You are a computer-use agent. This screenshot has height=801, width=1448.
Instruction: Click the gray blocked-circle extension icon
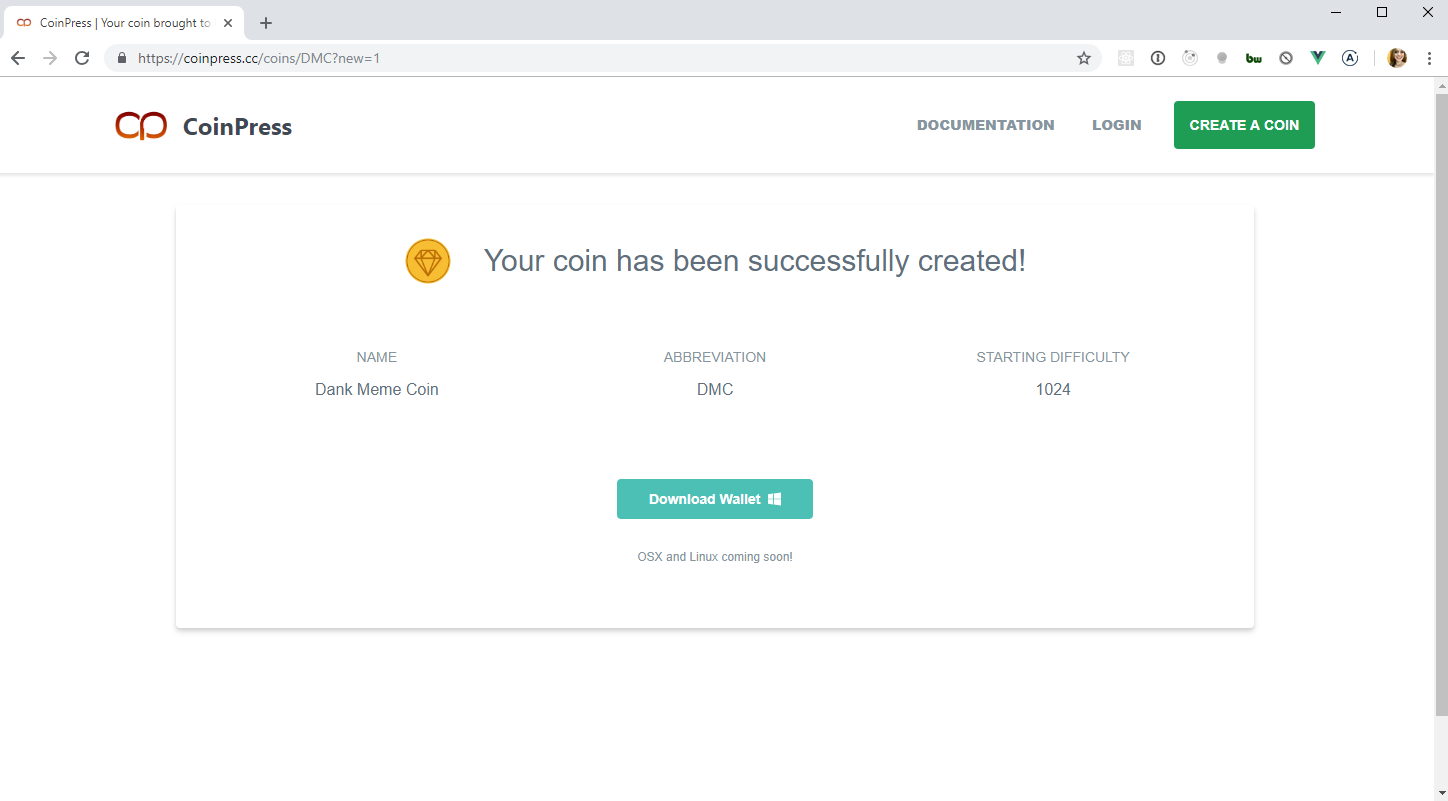click(1286, 58)
